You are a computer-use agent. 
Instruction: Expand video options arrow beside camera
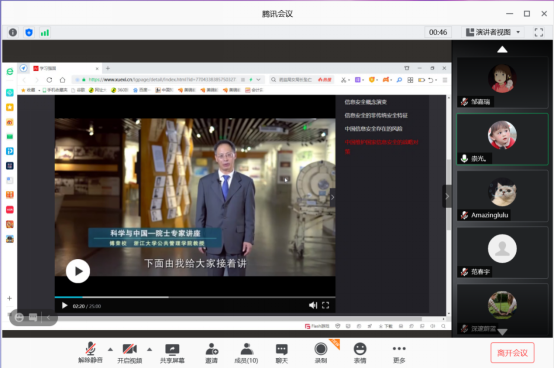tap(149, 350)
